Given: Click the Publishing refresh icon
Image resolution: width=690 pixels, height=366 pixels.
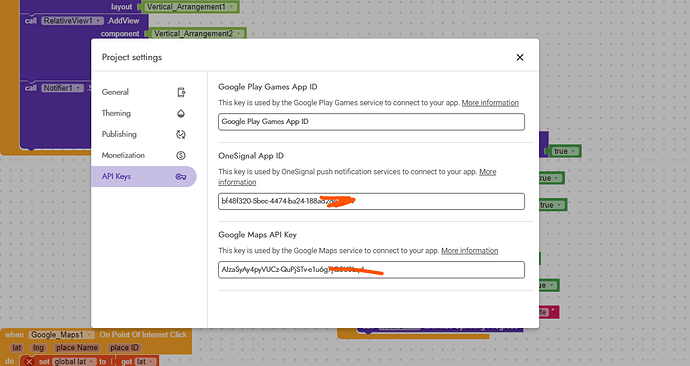Looking at the screenshot, I should [x=181, y=134].
